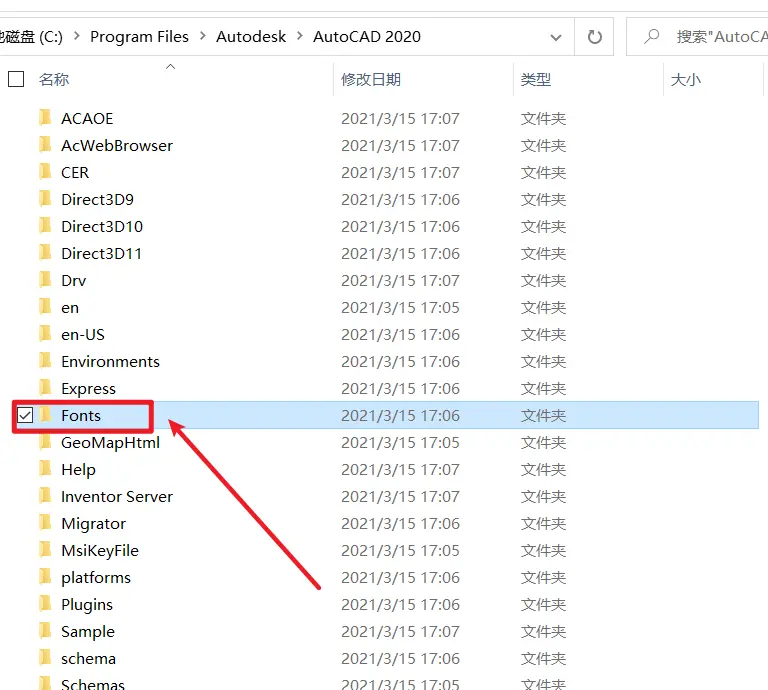This screenshot has height=690, width=768.
Task: Click the platforms folder icon
Action: (x=45, y=577)
